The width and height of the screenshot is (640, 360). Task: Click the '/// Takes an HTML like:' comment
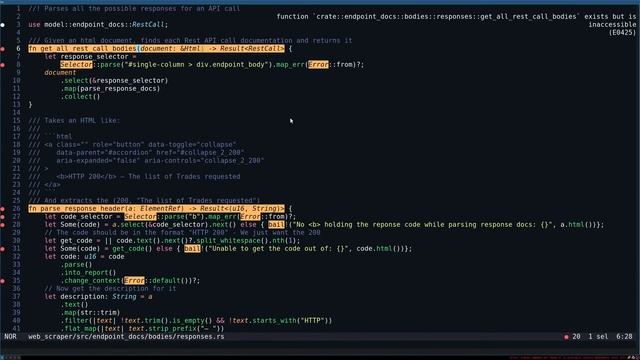click(x=74, y=120)
